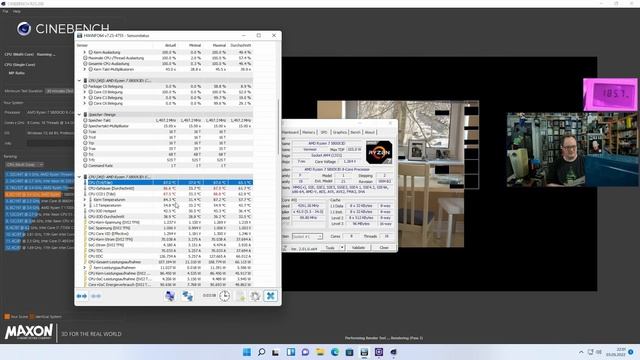
Task: Expand the Kern-Temperaturen row
Action: [x=84, y=200]
